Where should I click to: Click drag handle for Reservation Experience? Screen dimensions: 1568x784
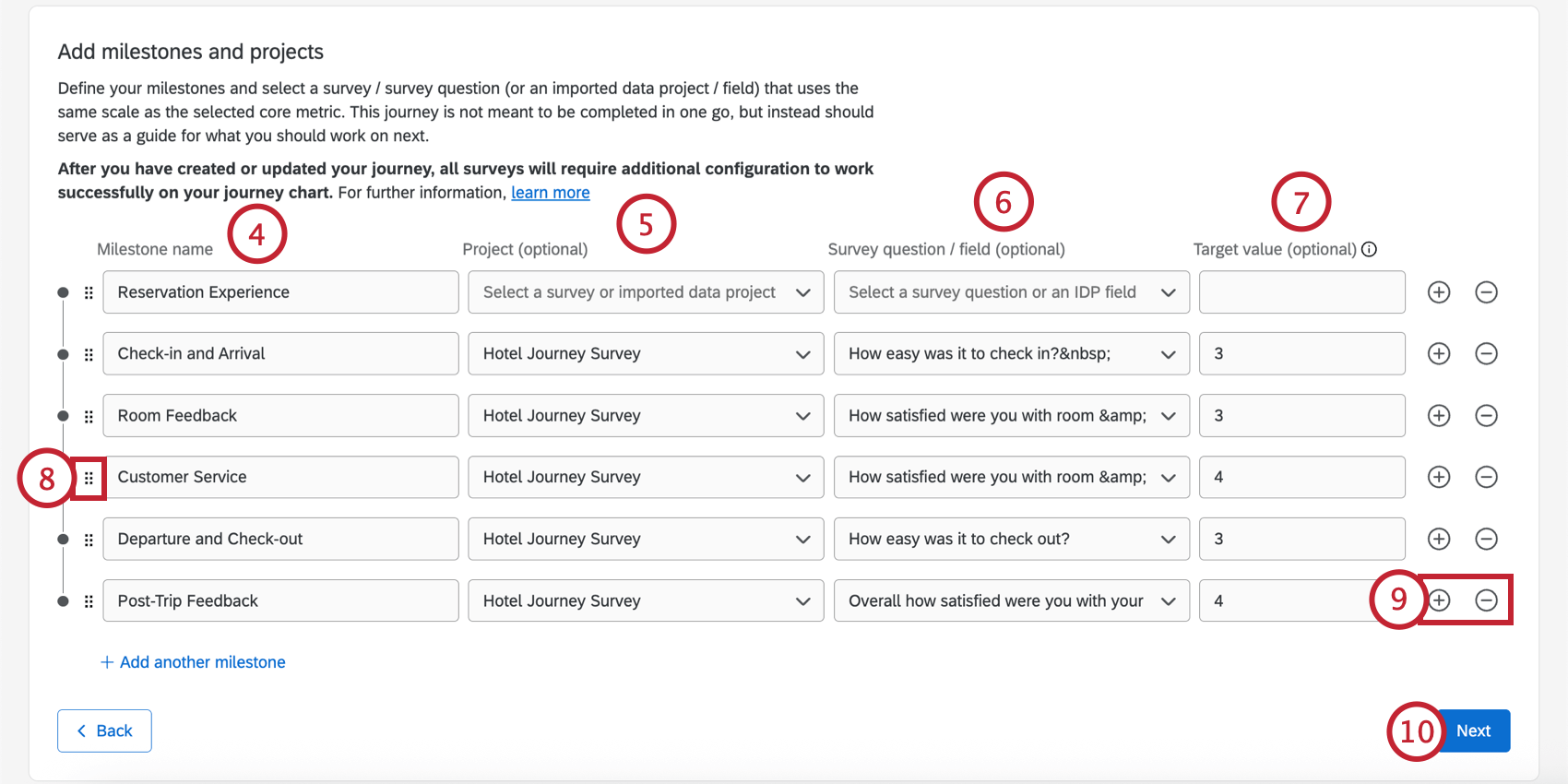click(89, 293)
